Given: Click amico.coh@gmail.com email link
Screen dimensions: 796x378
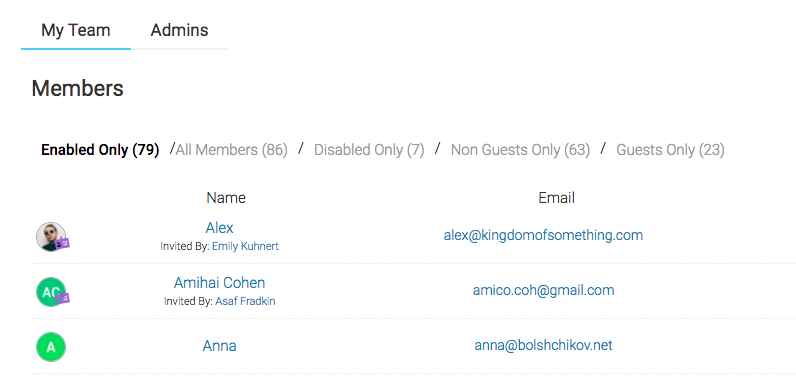Looking at the screenshot, I should pyautogui.click(x=543, y=290).
